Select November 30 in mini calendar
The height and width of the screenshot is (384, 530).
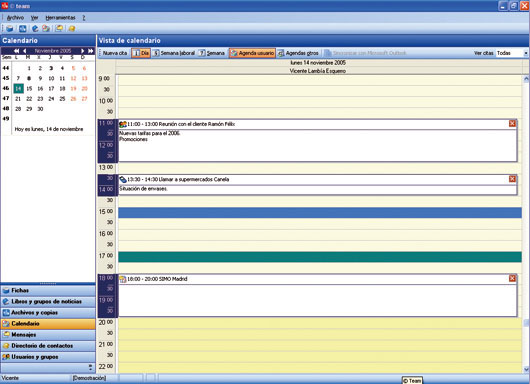40,109
